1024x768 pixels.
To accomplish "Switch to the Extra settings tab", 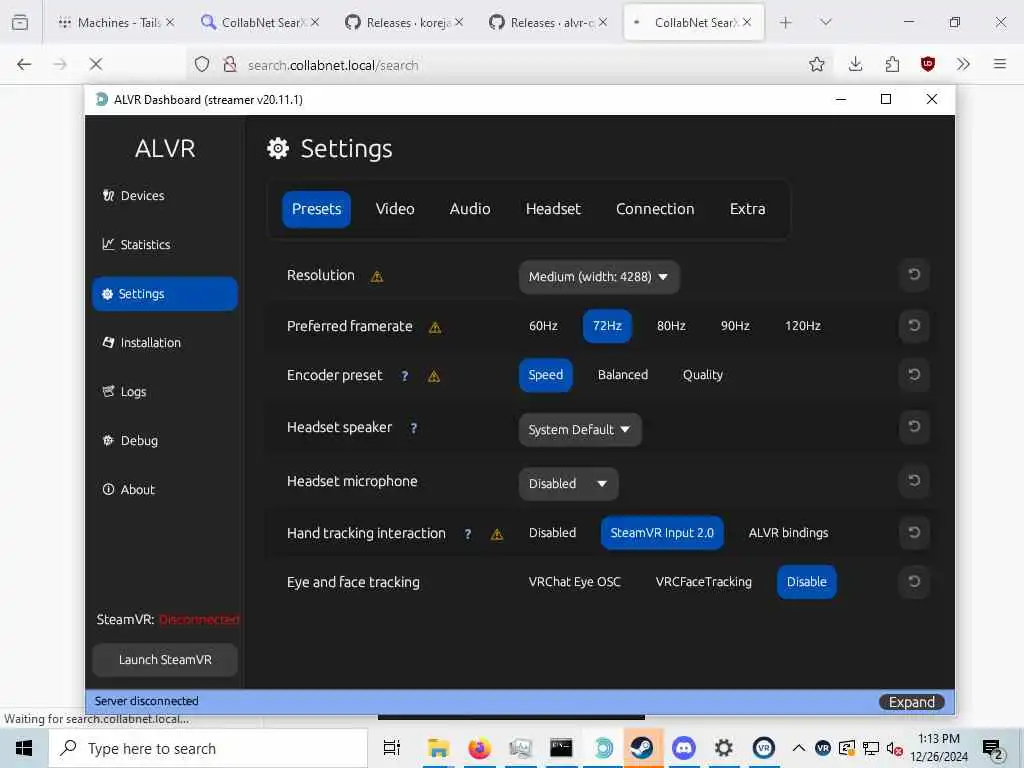I will (x=747, y=209).
